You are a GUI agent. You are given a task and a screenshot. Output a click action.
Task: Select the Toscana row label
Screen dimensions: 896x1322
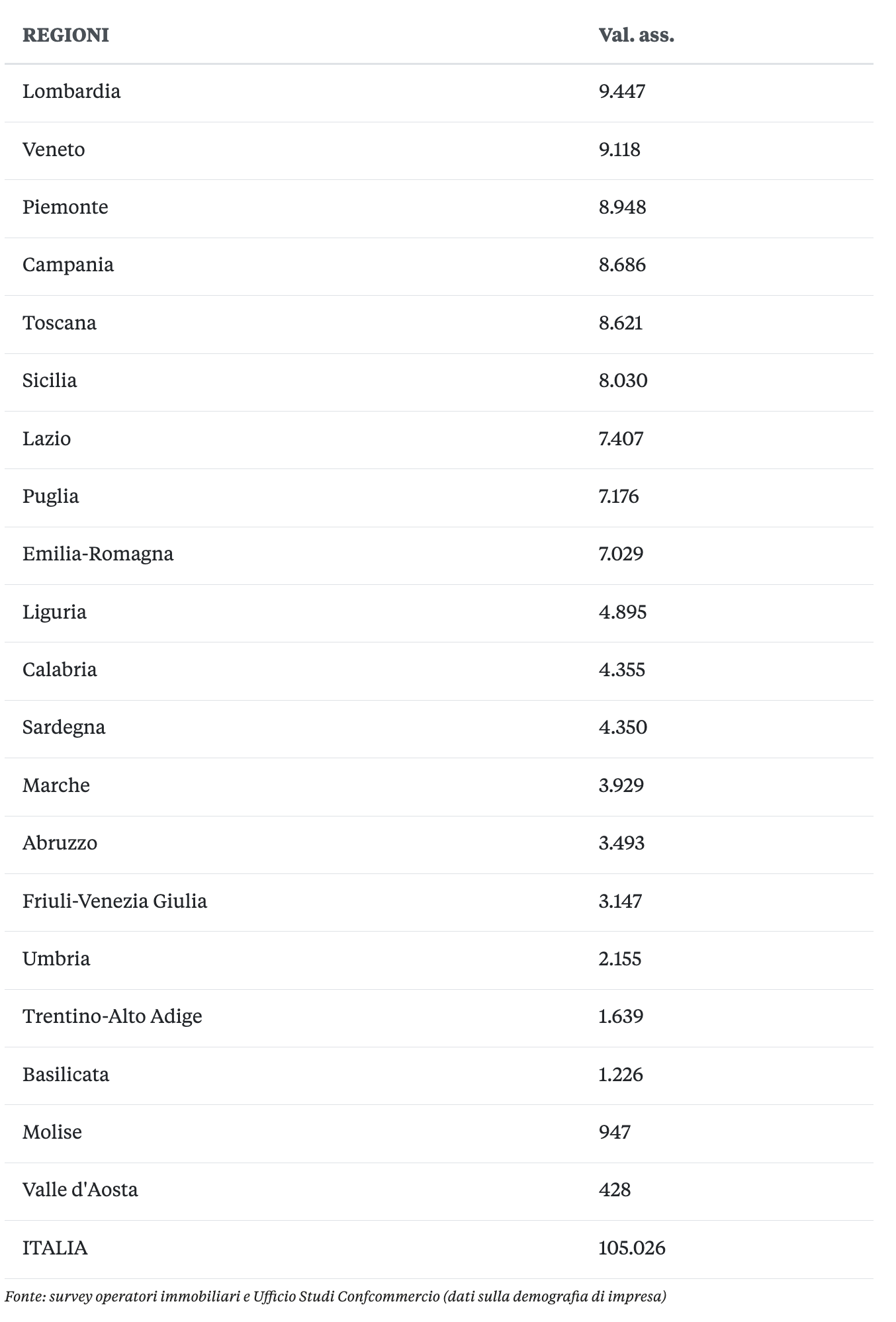[x=60, y=323]
